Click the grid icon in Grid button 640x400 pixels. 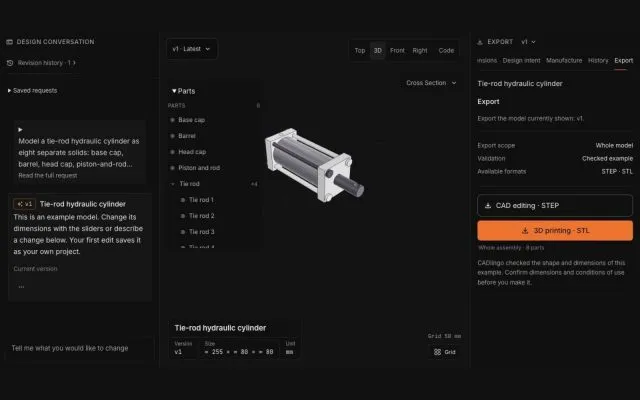click(x=437, y=352)
